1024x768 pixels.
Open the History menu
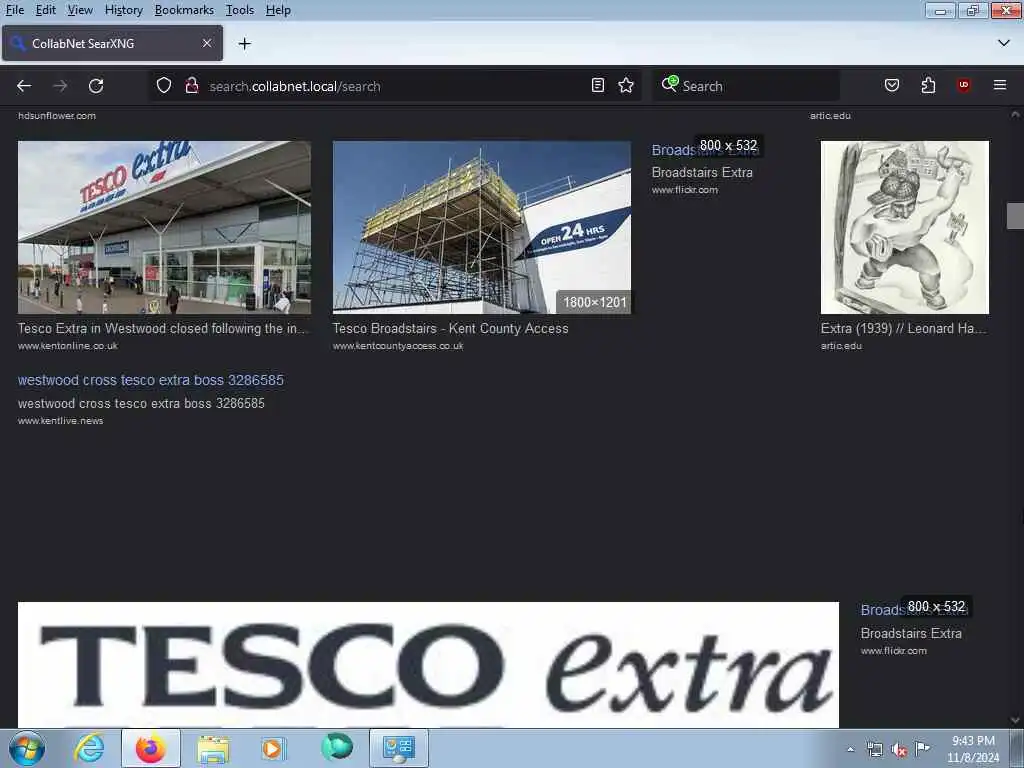(x=123, y=10)
